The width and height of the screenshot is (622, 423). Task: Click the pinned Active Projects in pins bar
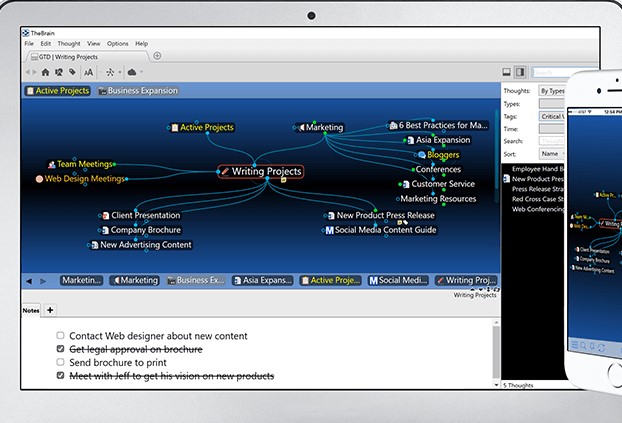[x=58, y=91]
